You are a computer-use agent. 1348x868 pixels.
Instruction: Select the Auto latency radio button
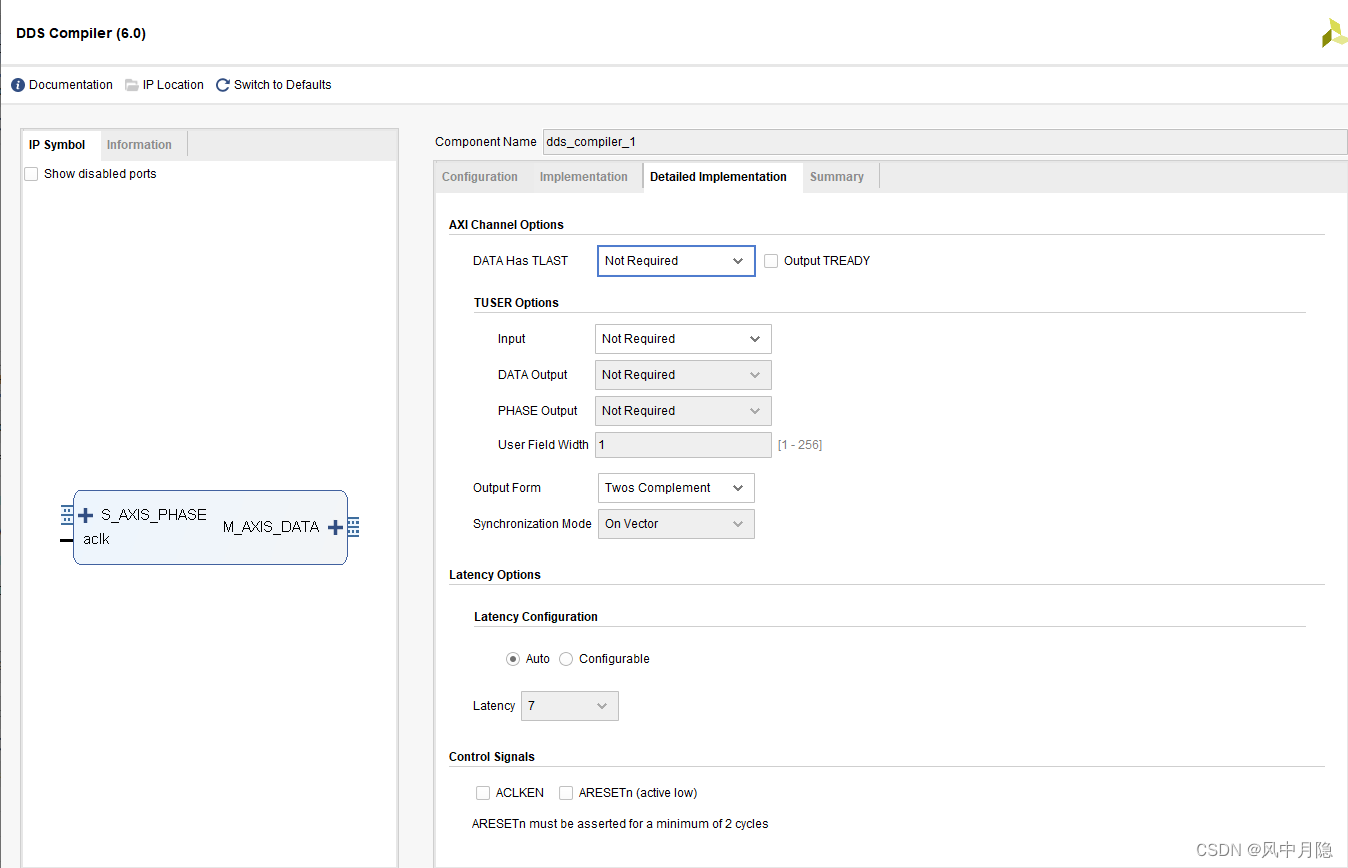click(x=513, y=659)
